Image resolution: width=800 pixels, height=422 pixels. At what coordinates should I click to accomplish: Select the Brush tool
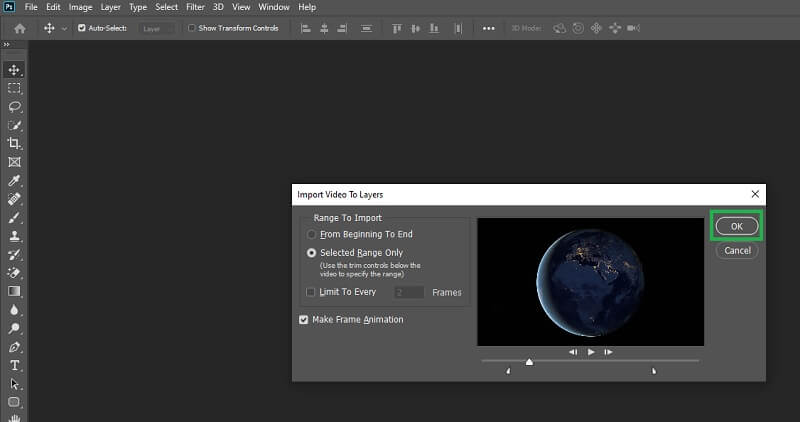(x=14, y=218)
